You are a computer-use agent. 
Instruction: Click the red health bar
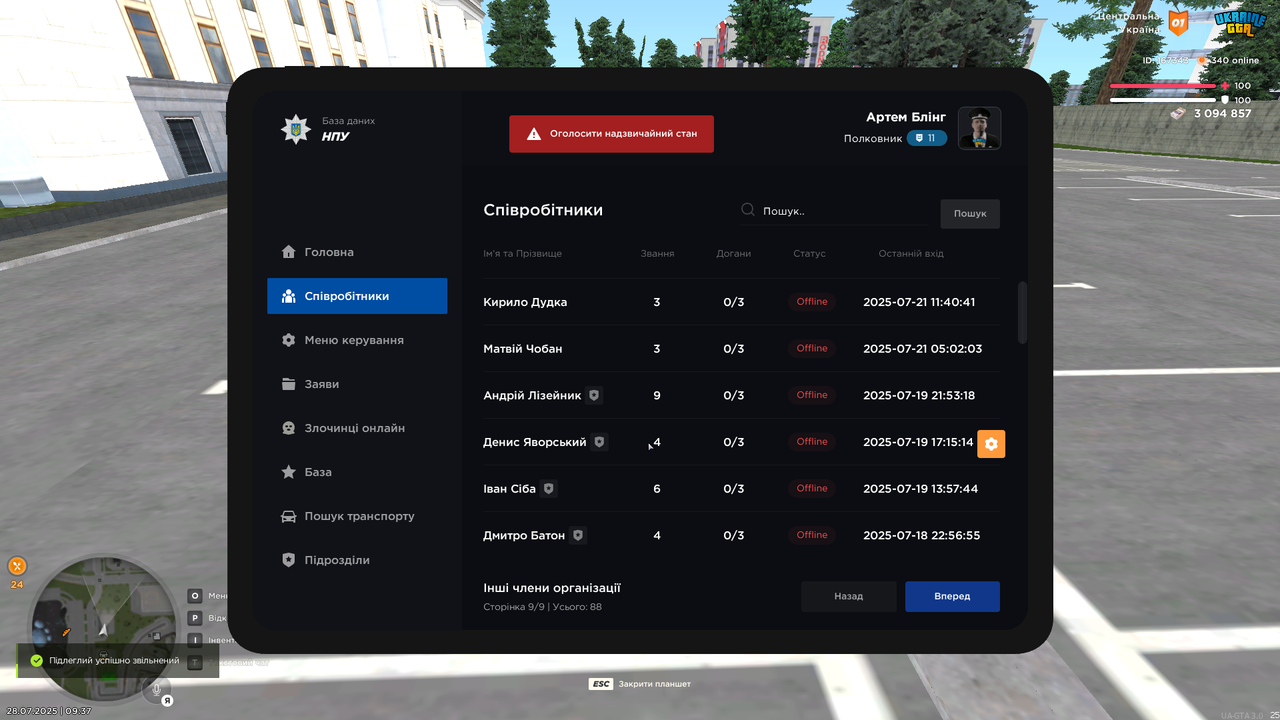pyautogui.click(x=1163, y=86)
